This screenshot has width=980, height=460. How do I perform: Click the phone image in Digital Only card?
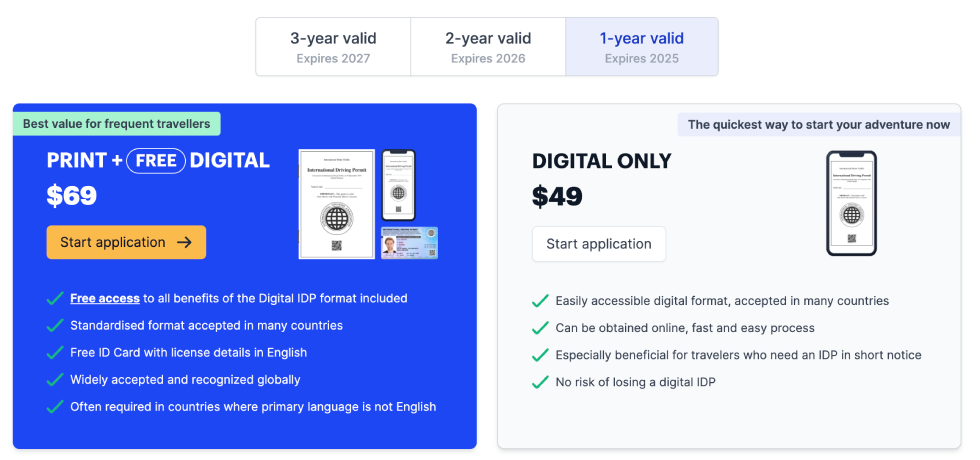(851, 203)
